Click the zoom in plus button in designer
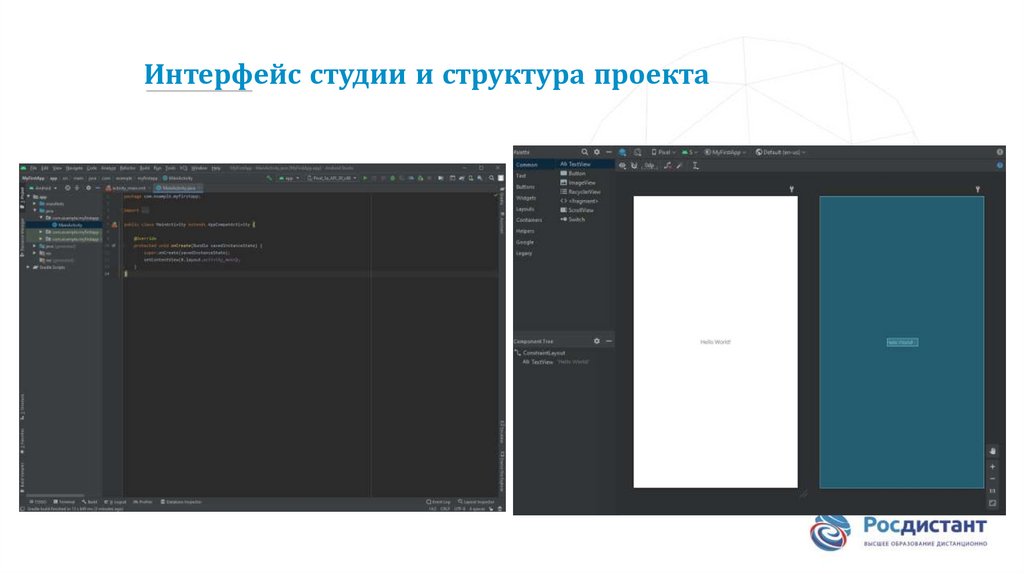The image size is (1024, 574). point(992,466)
